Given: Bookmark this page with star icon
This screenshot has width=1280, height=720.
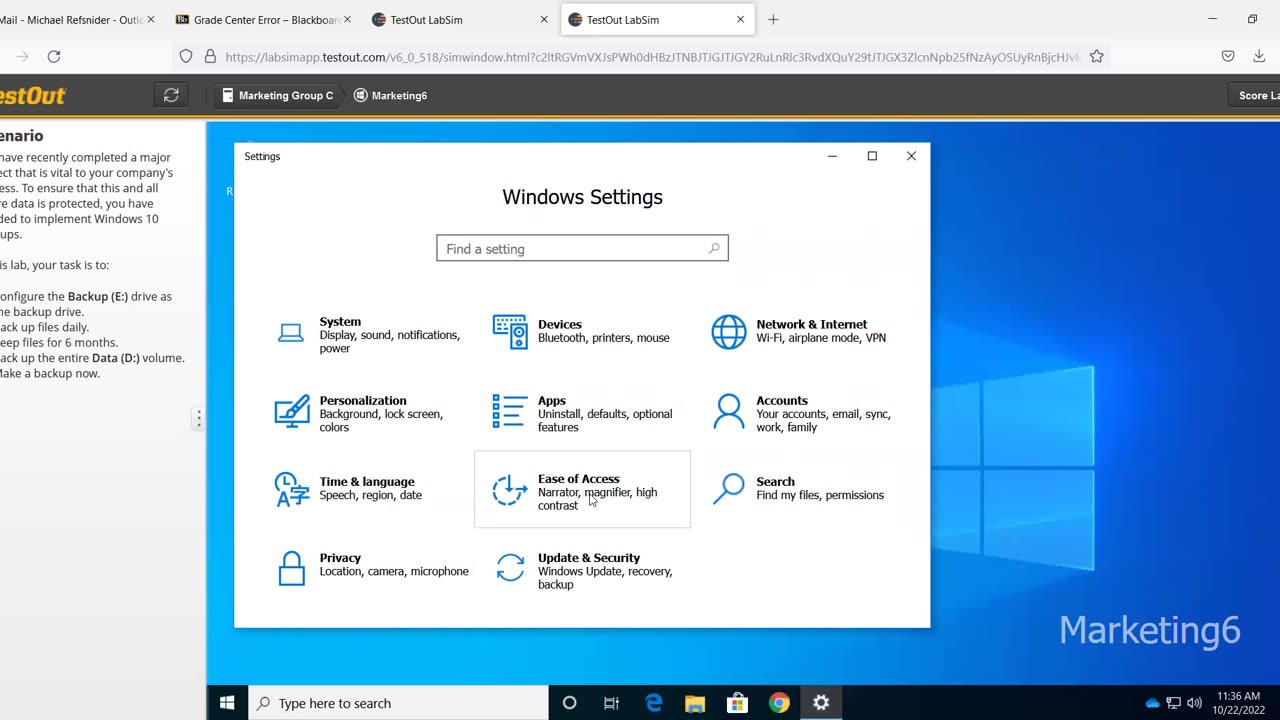Looking at the screenshot, I should 1097,57.
